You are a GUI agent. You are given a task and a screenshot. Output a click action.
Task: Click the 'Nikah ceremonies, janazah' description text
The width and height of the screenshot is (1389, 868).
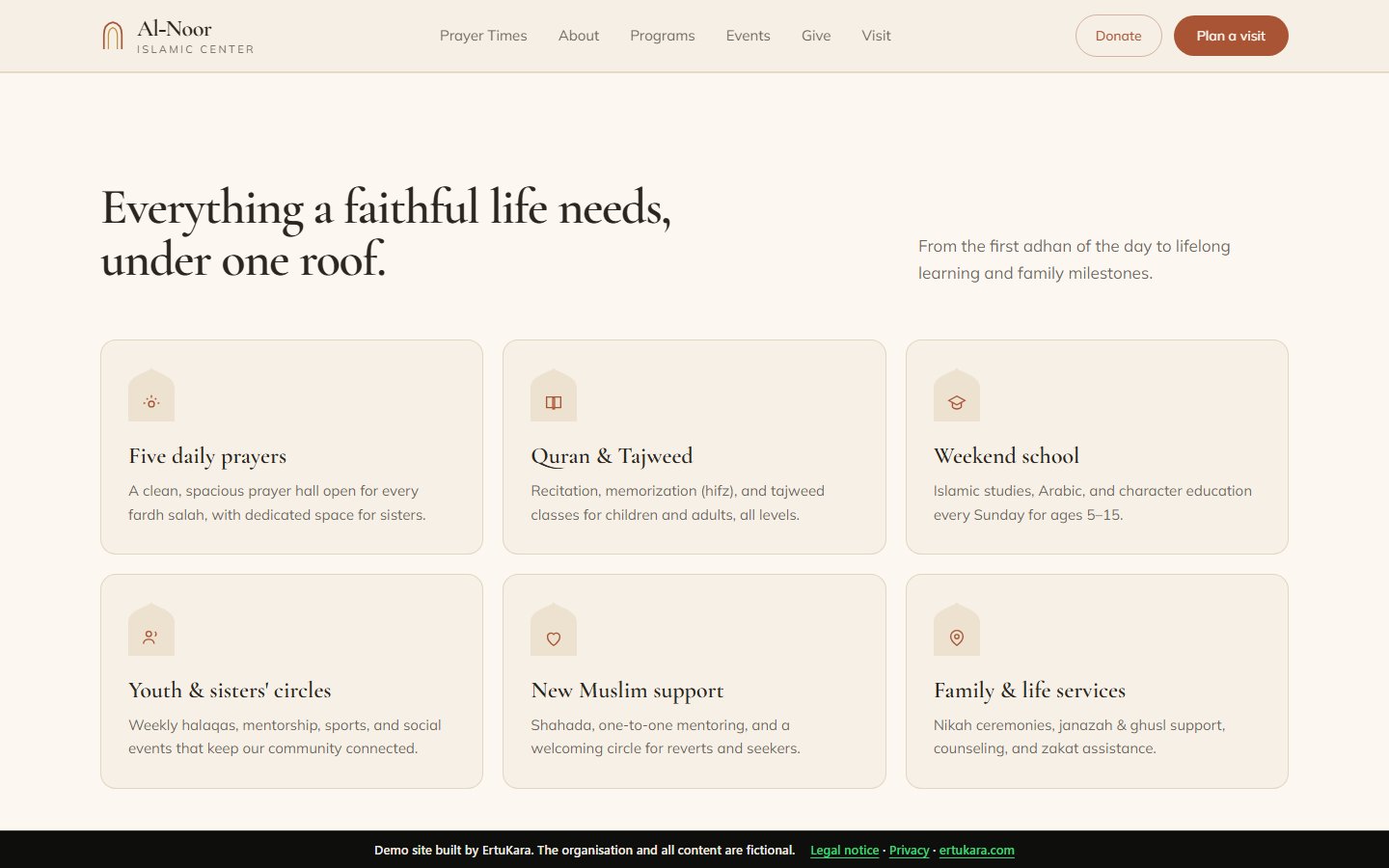[x=1079, y=737]
